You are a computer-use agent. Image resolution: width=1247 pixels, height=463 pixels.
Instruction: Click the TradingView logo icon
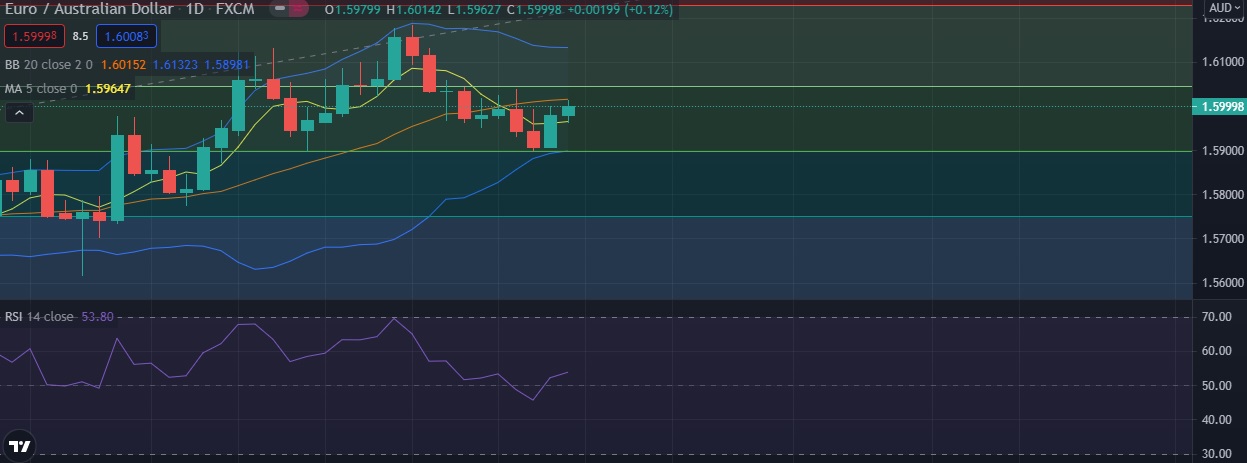pyautogui.click(x=19, y=446)
